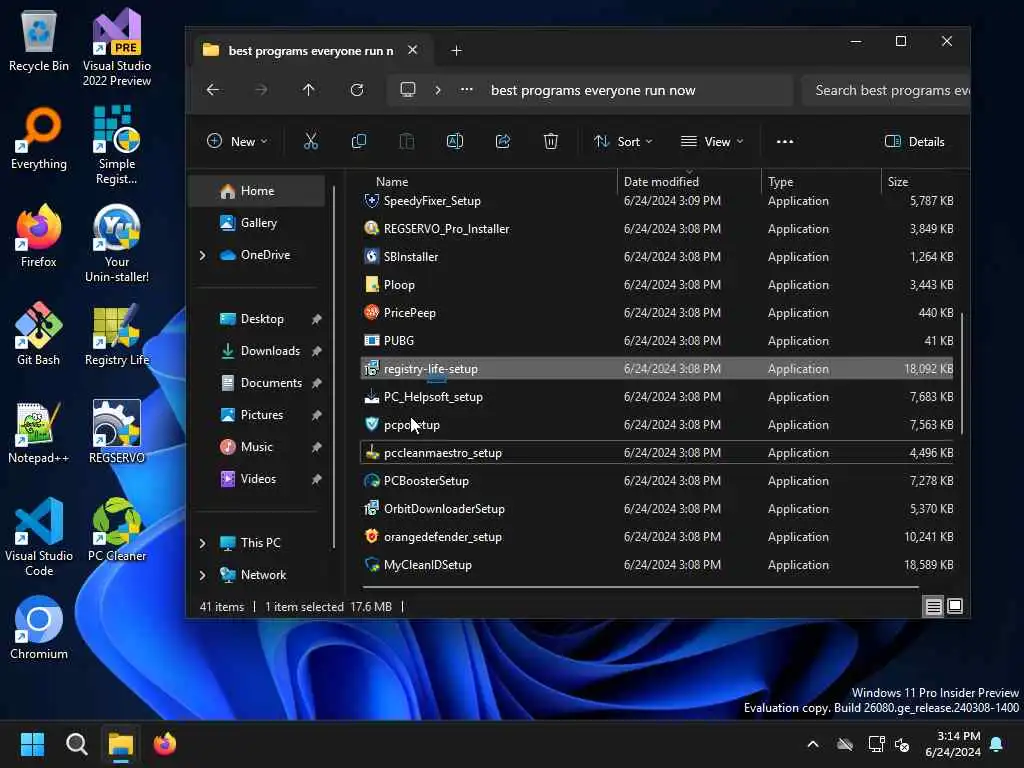Expand This PC tree node

(202, 543)
